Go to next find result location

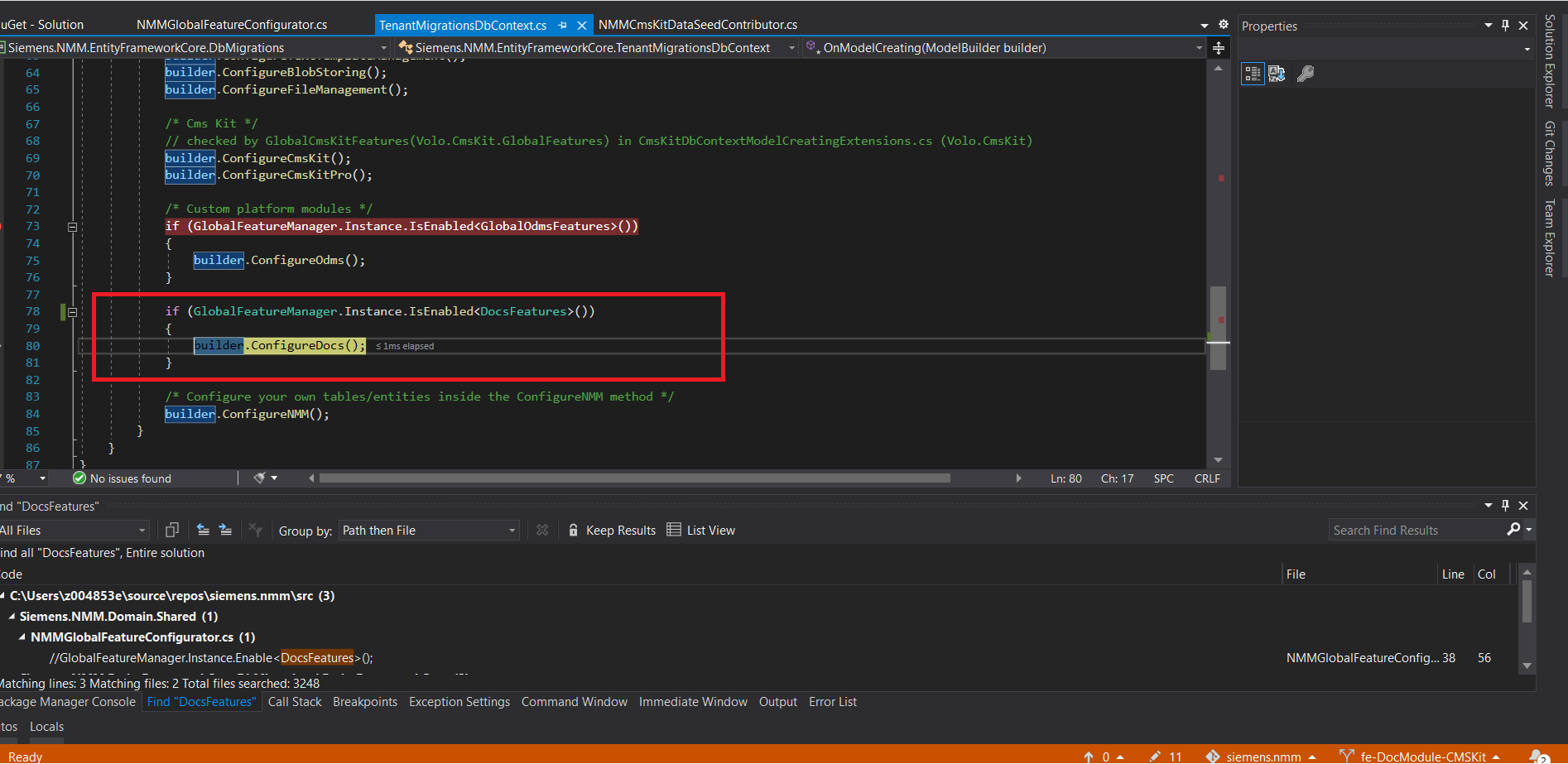225,531
